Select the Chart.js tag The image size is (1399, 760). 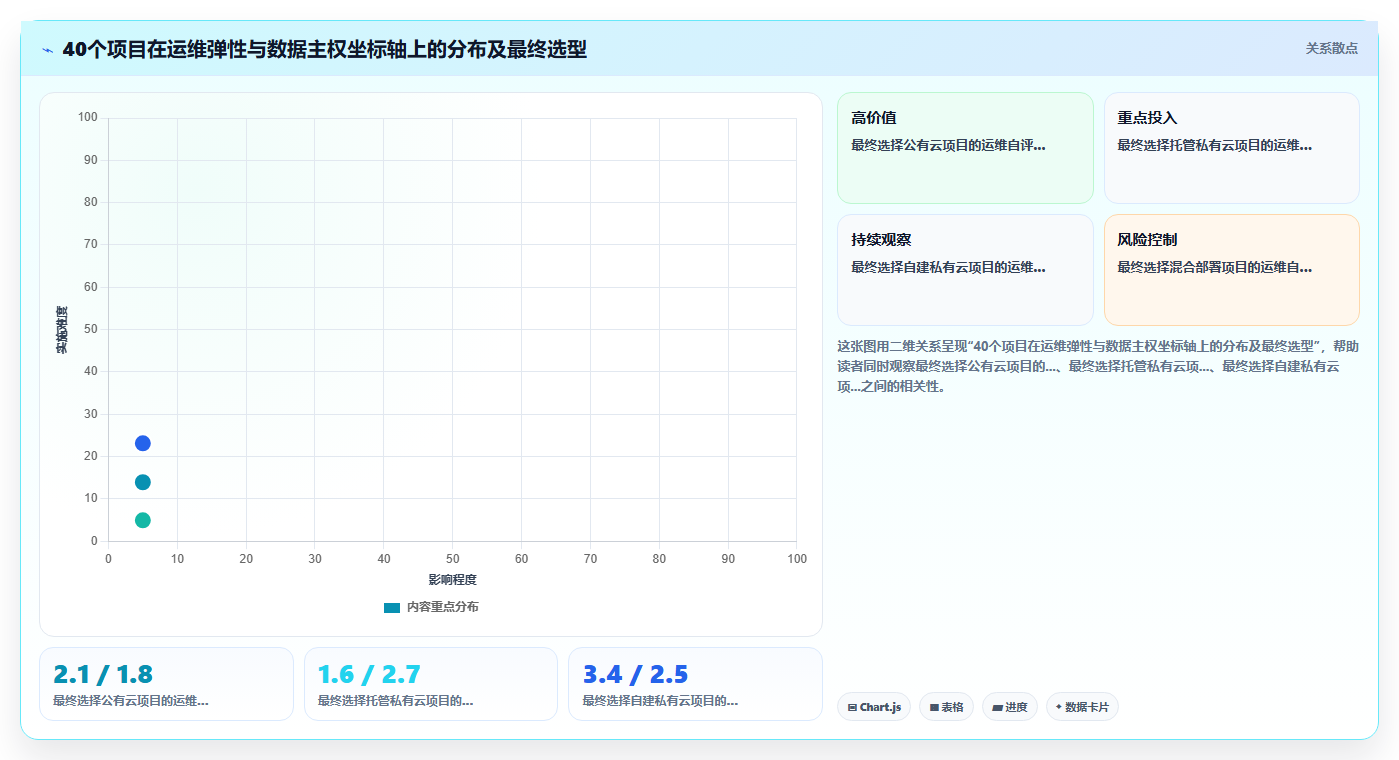tap(874, 707)
